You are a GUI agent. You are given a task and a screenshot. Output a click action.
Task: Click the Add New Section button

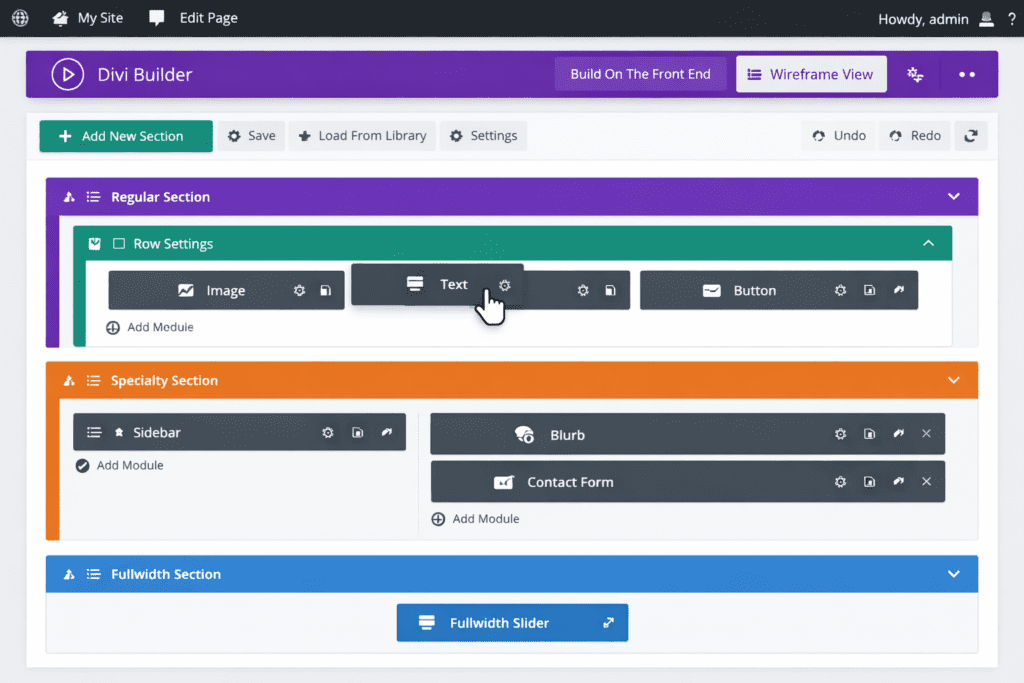[x=126, y=135]
